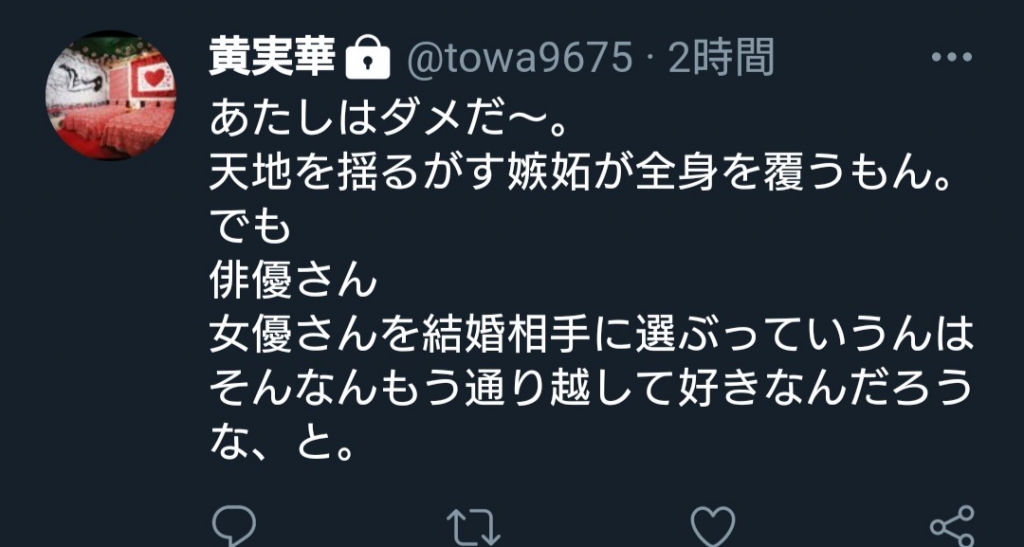
Task: Like the tweet with the heart icon
Action: [x=713, y=527]
